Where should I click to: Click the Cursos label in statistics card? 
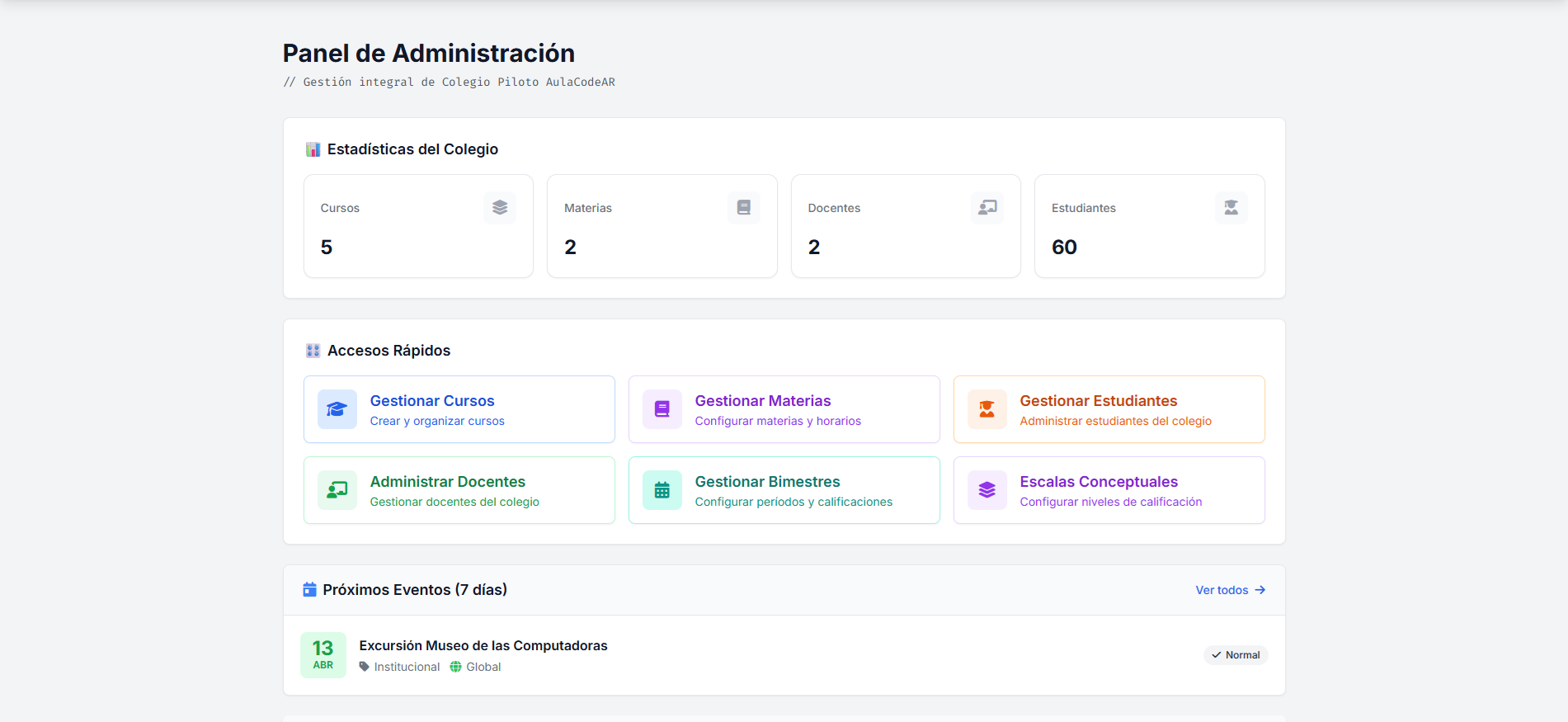pyautogui.click(x=340, y=208)
